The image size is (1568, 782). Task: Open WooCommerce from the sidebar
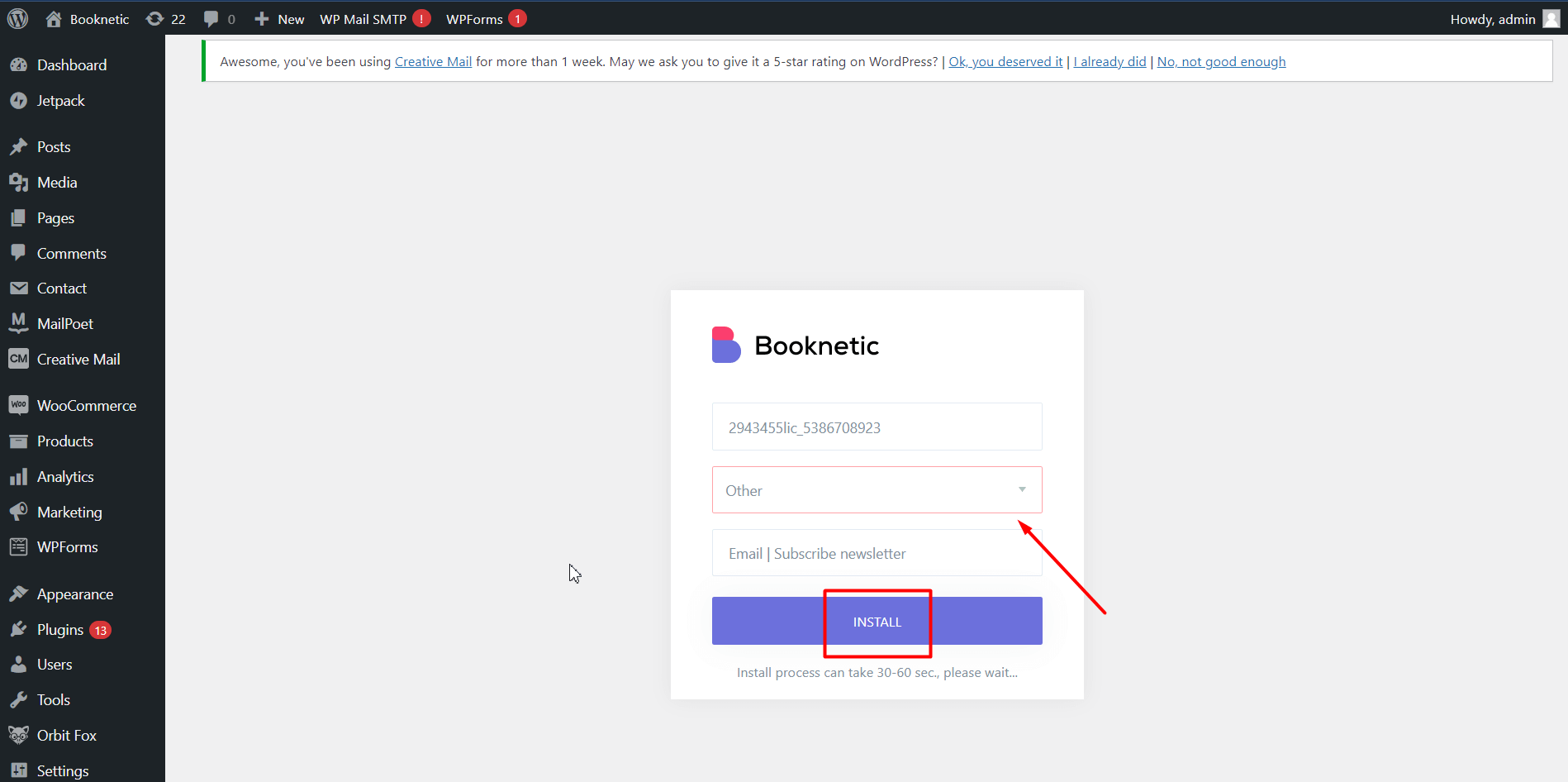click(86, 406)
